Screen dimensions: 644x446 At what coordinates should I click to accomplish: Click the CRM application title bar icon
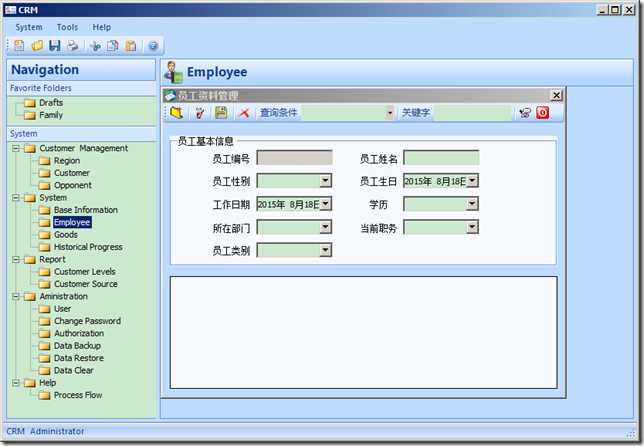pos(10,9)
